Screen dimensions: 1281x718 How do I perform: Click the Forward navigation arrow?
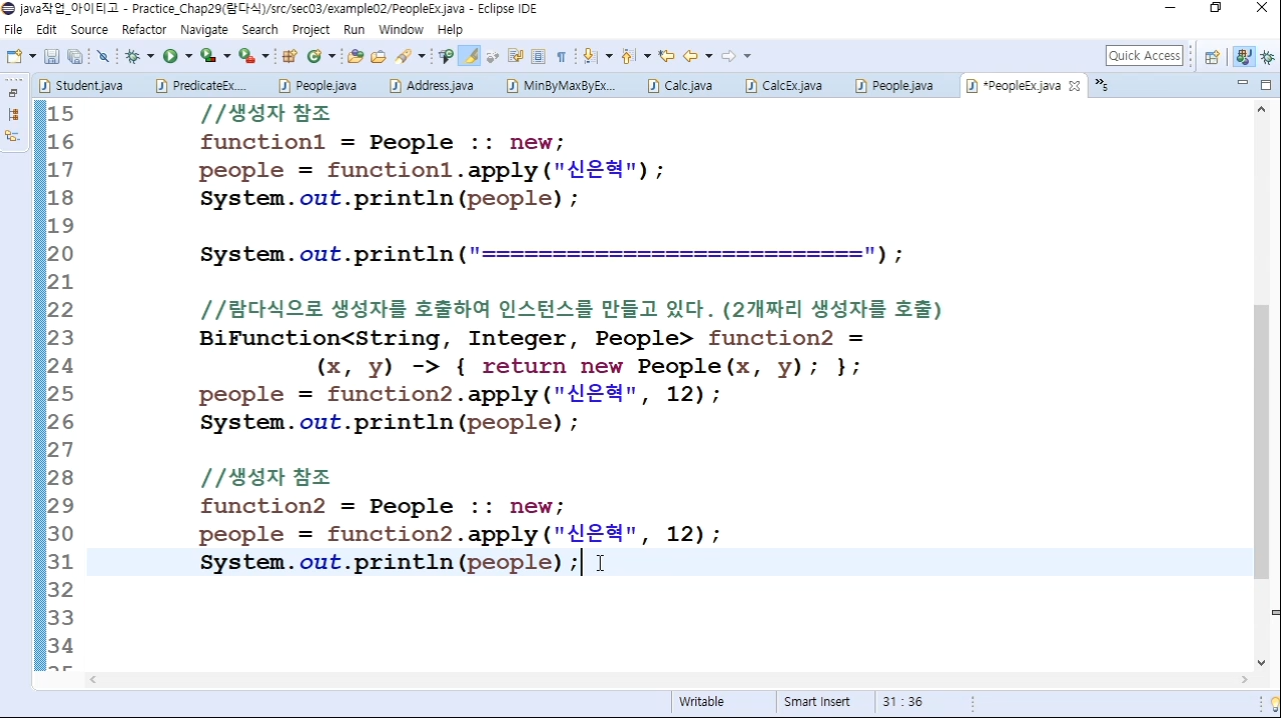729,56
